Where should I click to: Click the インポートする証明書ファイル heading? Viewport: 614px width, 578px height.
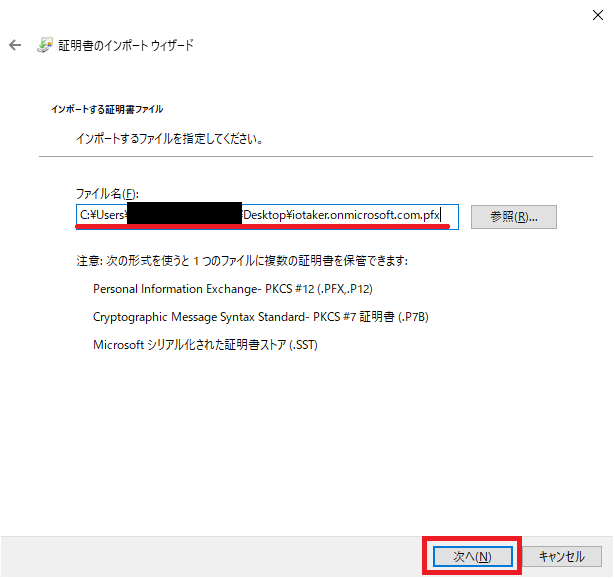point(106,108)
